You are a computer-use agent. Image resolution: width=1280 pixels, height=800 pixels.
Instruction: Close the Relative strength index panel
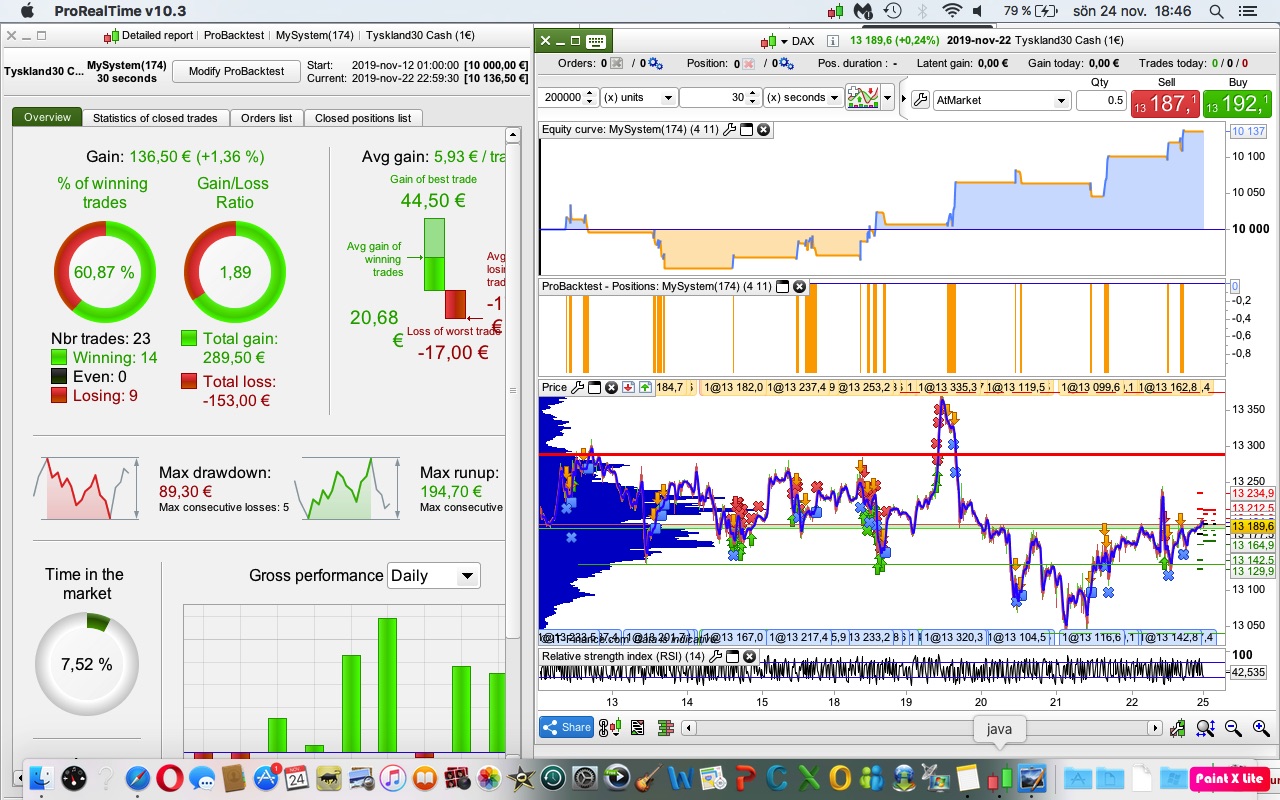pos(750,657)
